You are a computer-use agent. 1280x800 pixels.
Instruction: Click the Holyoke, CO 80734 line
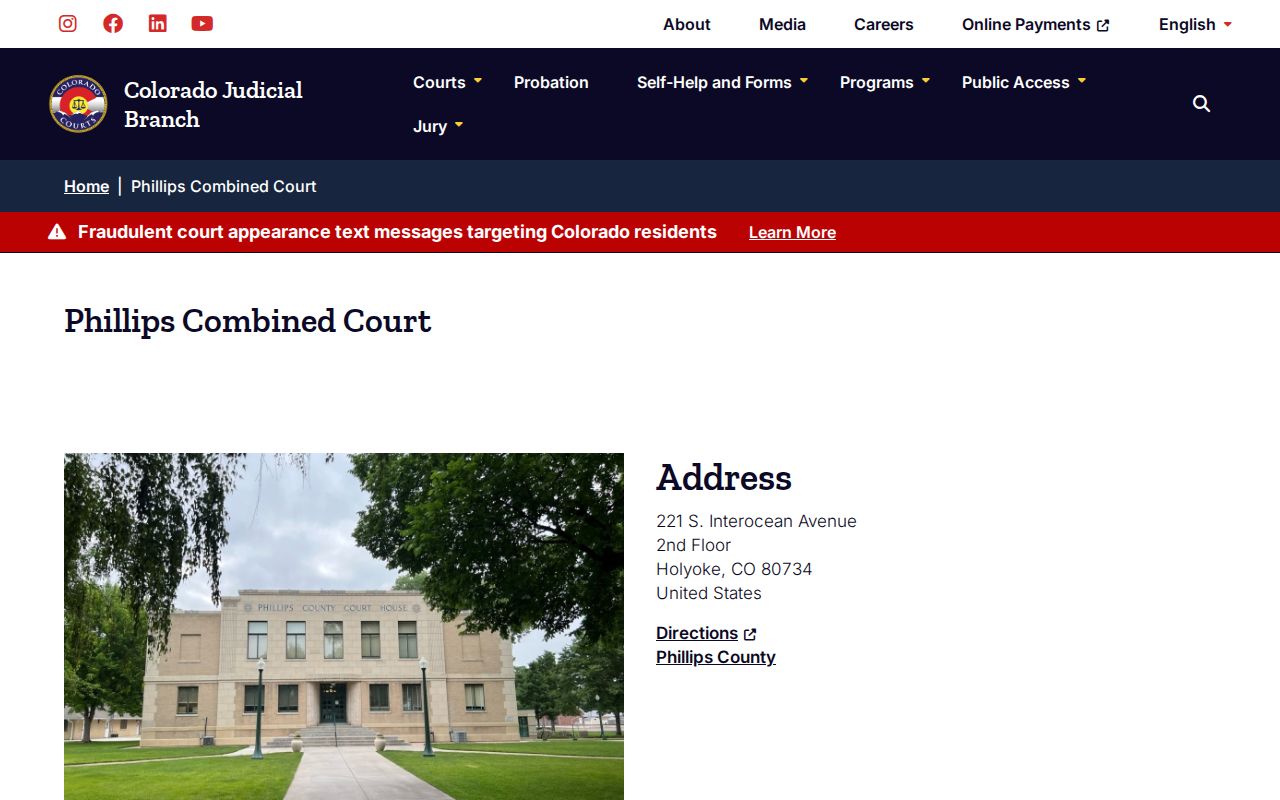point(734,569)
